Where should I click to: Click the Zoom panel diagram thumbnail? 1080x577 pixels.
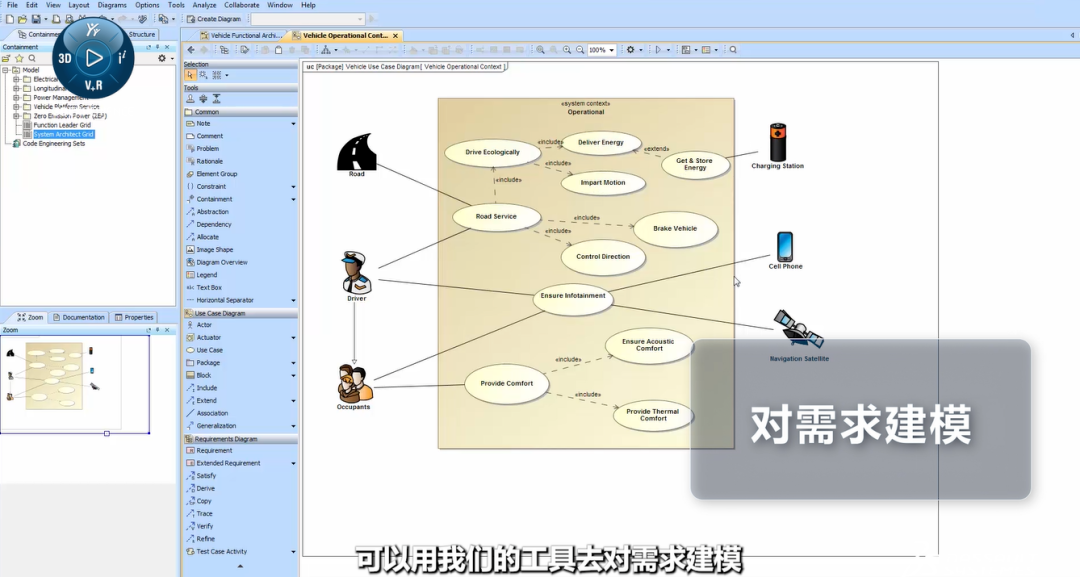54,368
